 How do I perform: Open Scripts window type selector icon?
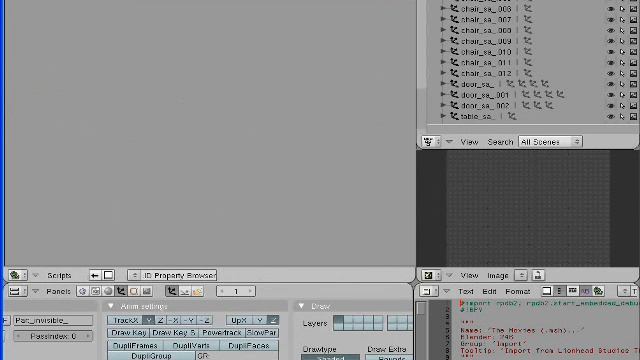pos(18,276)
